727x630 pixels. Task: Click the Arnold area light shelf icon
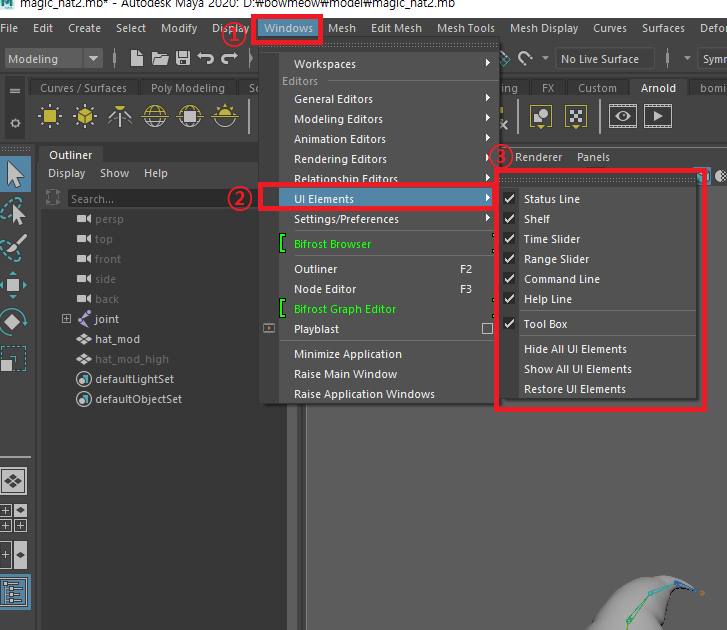point(50,116)
